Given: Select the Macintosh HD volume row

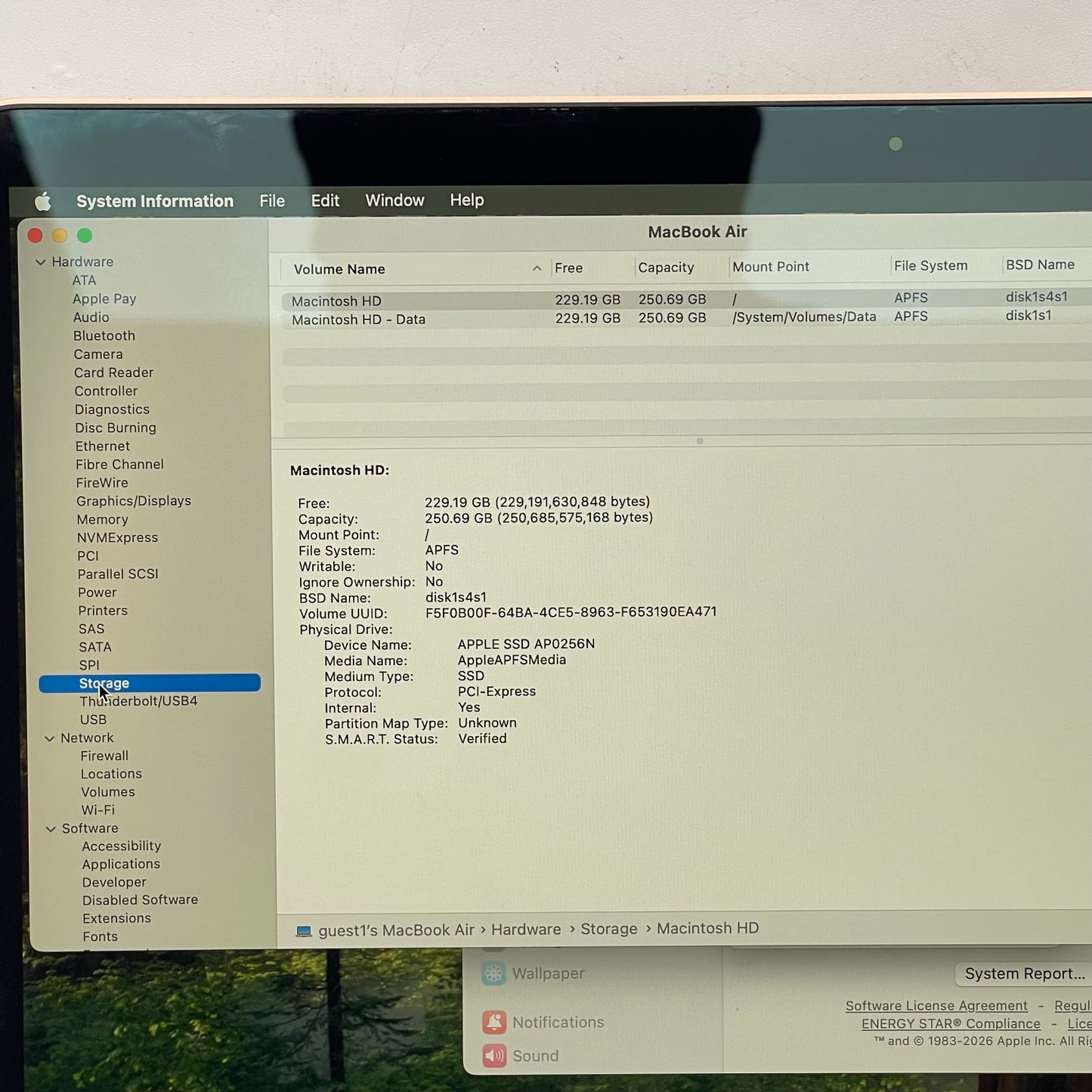Looking at the screenshot, I should pyautogui.click(x=686, y=300).
